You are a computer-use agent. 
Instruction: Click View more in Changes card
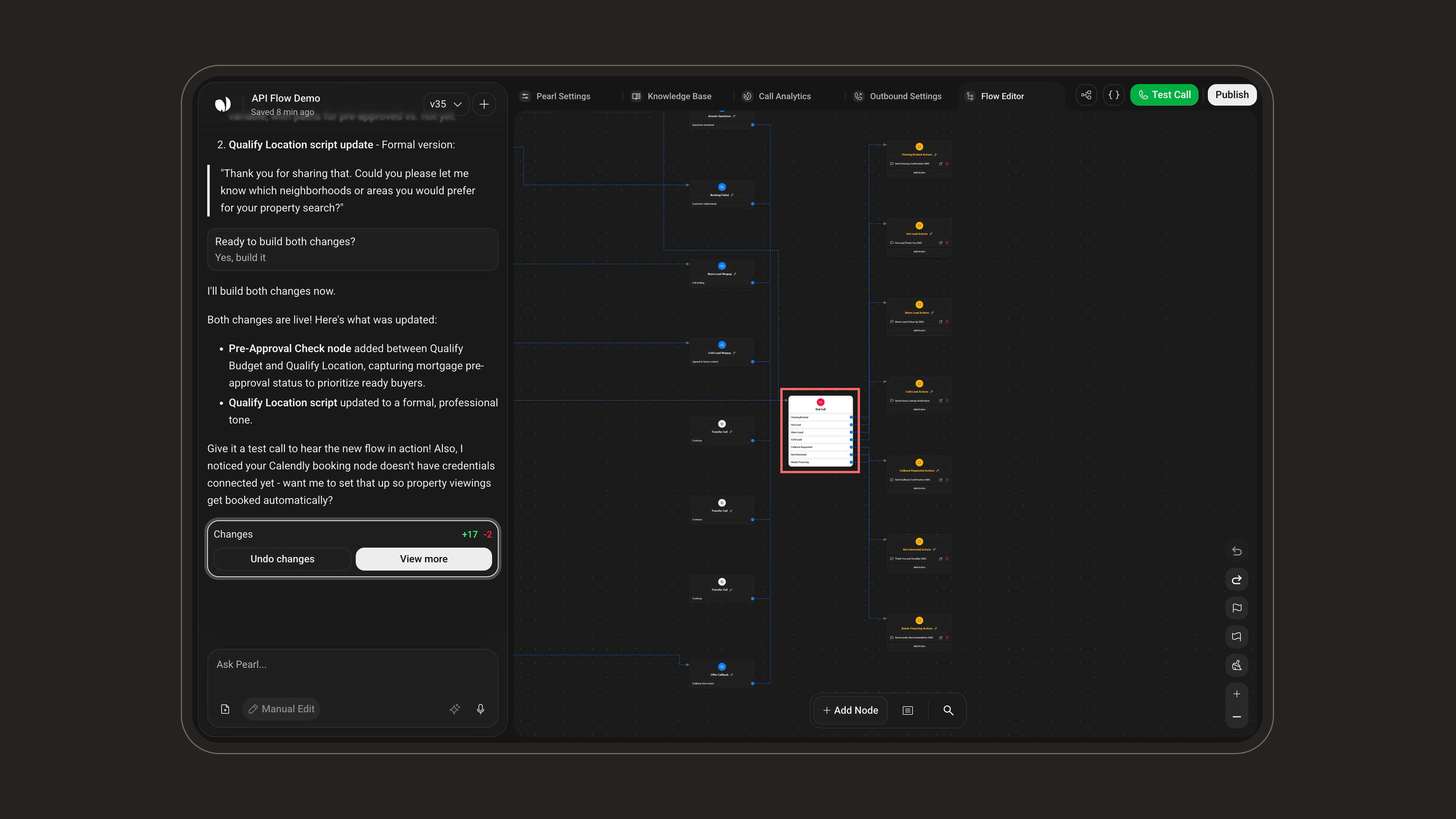point(423,559)
